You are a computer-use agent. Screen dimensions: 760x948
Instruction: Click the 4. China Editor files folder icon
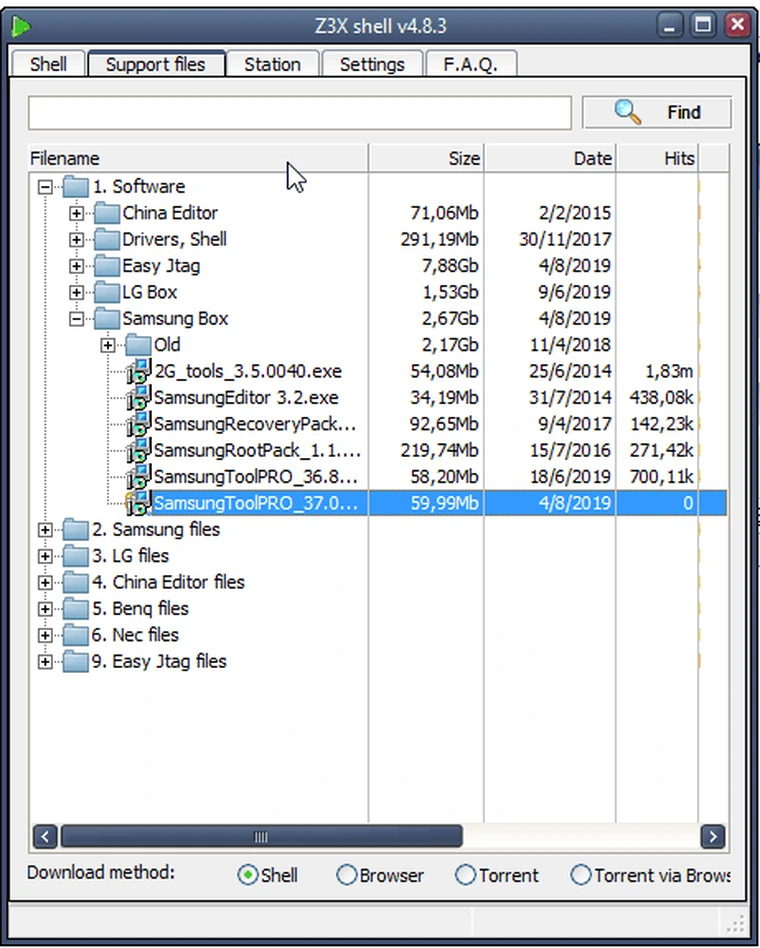(x=76, y=582)
